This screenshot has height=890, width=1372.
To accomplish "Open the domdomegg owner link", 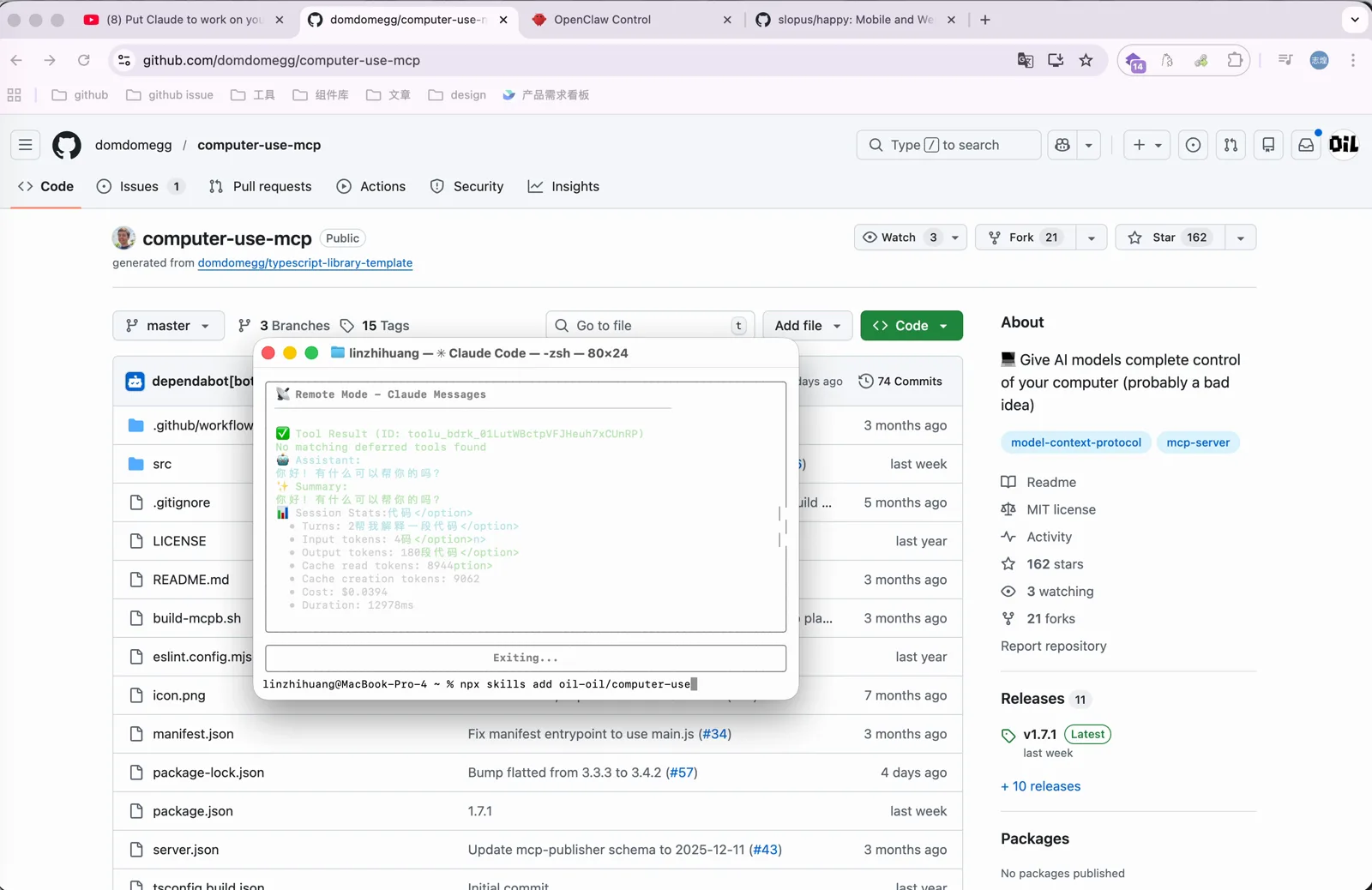I will [x=134, y=145].
